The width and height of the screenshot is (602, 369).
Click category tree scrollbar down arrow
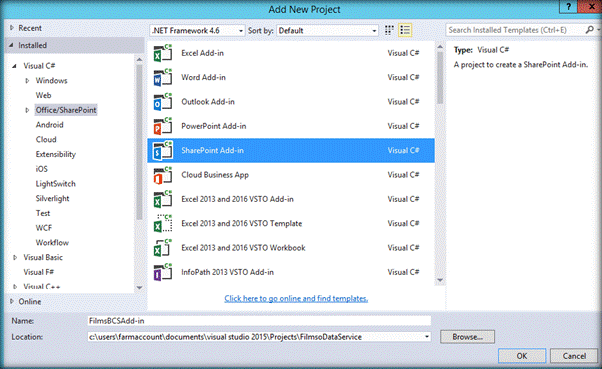click(x=139, y=287)
